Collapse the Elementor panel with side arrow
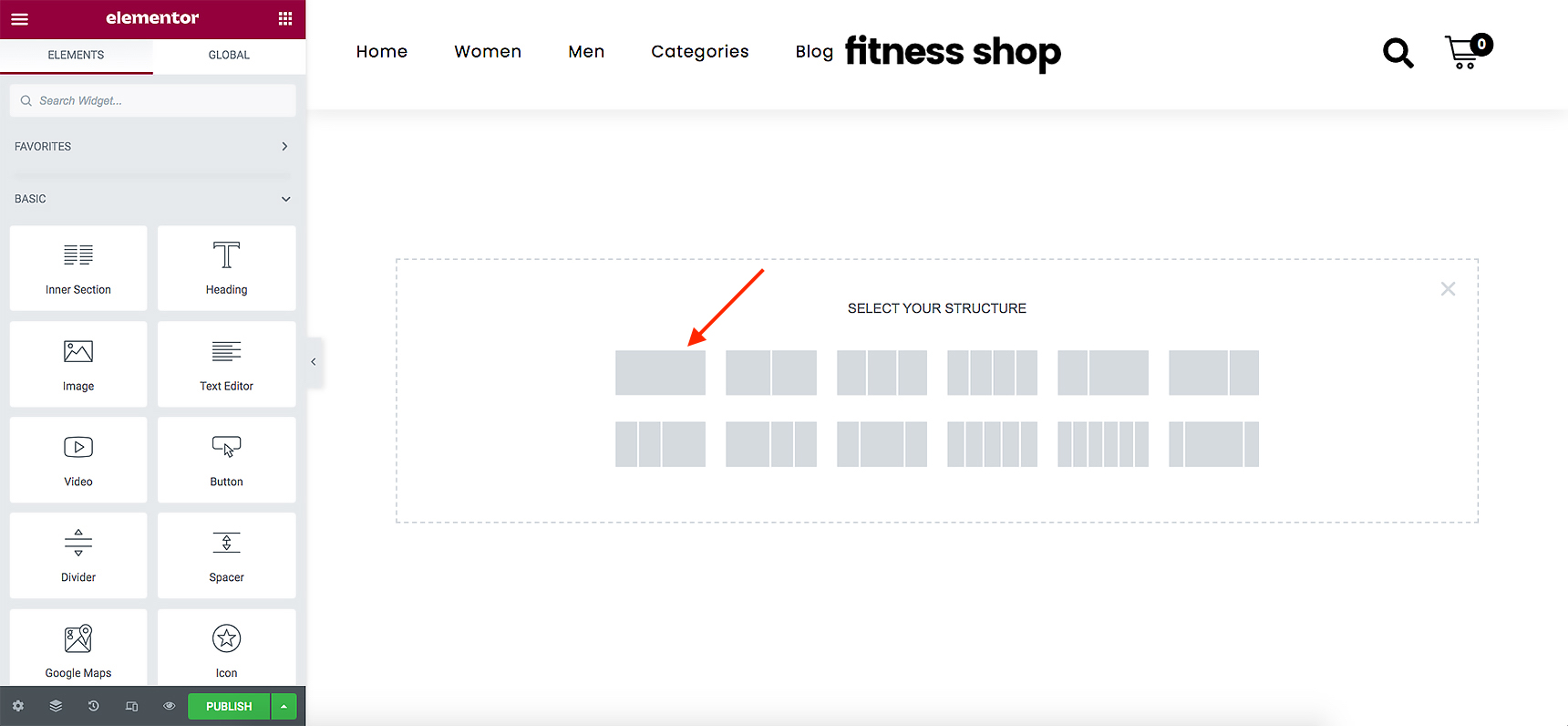The height and width of the screenshot is (726, 1568). click(314, 362)
